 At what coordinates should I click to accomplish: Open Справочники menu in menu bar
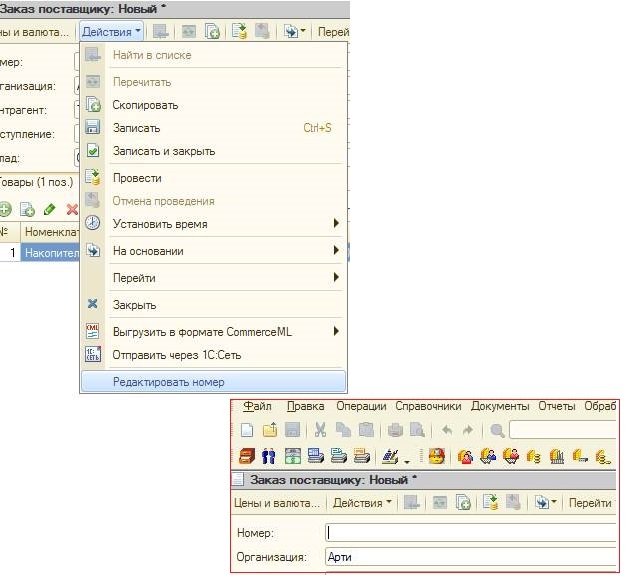coord(428,406)
